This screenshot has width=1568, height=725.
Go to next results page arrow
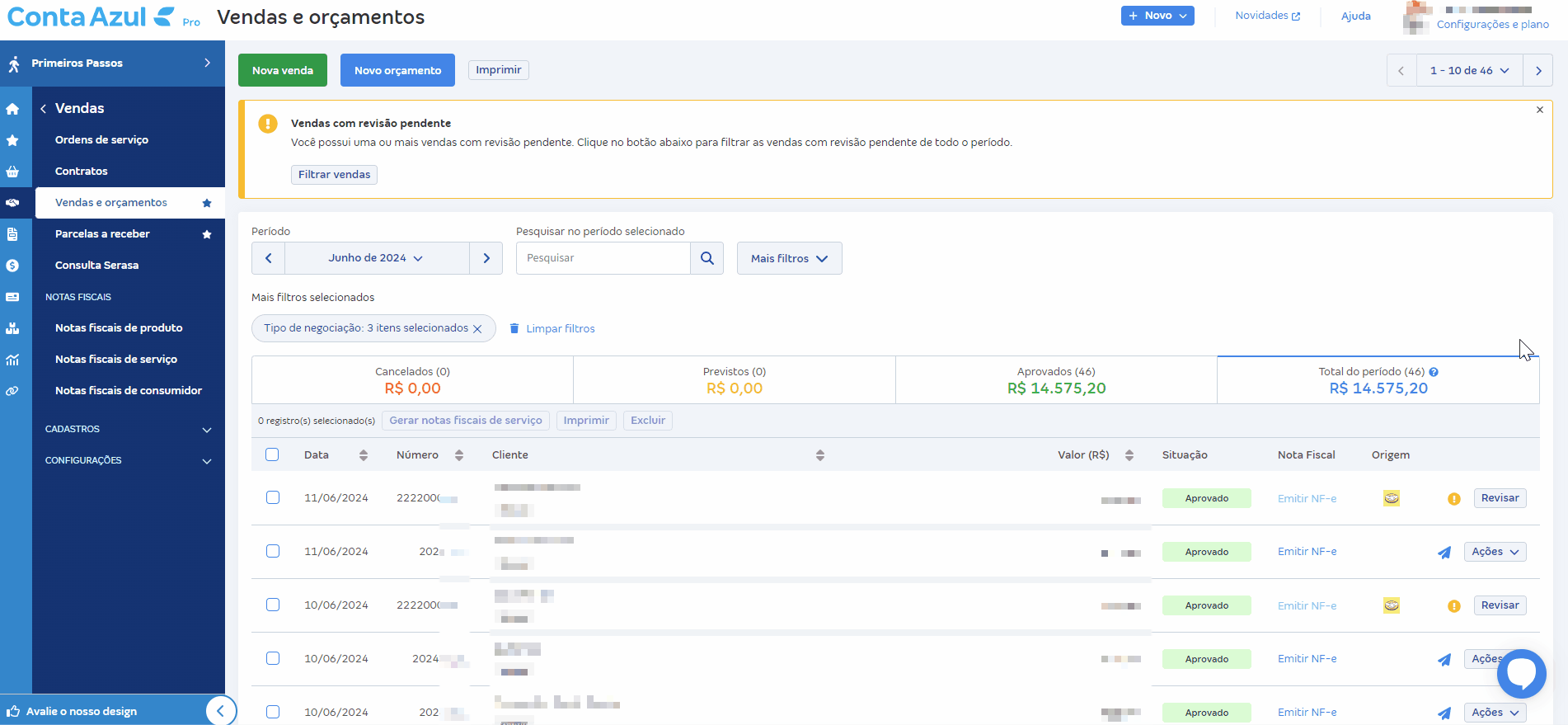tap(1538, 71)
